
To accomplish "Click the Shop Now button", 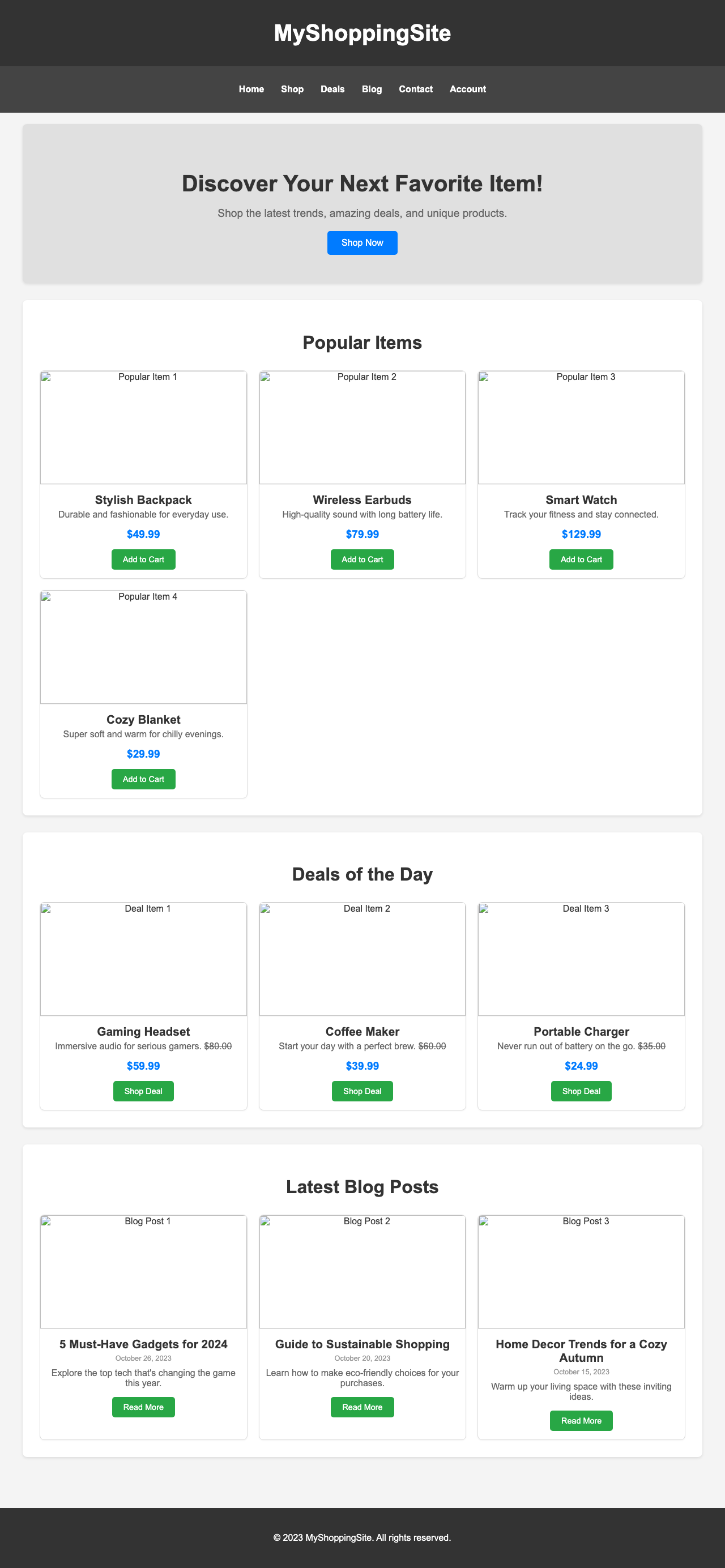I will click(362, 242).
